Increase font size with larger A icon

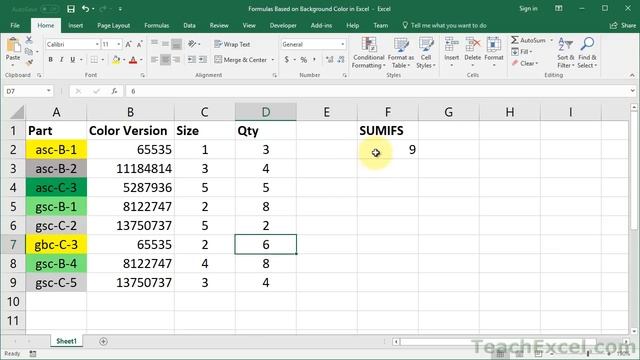129,44
